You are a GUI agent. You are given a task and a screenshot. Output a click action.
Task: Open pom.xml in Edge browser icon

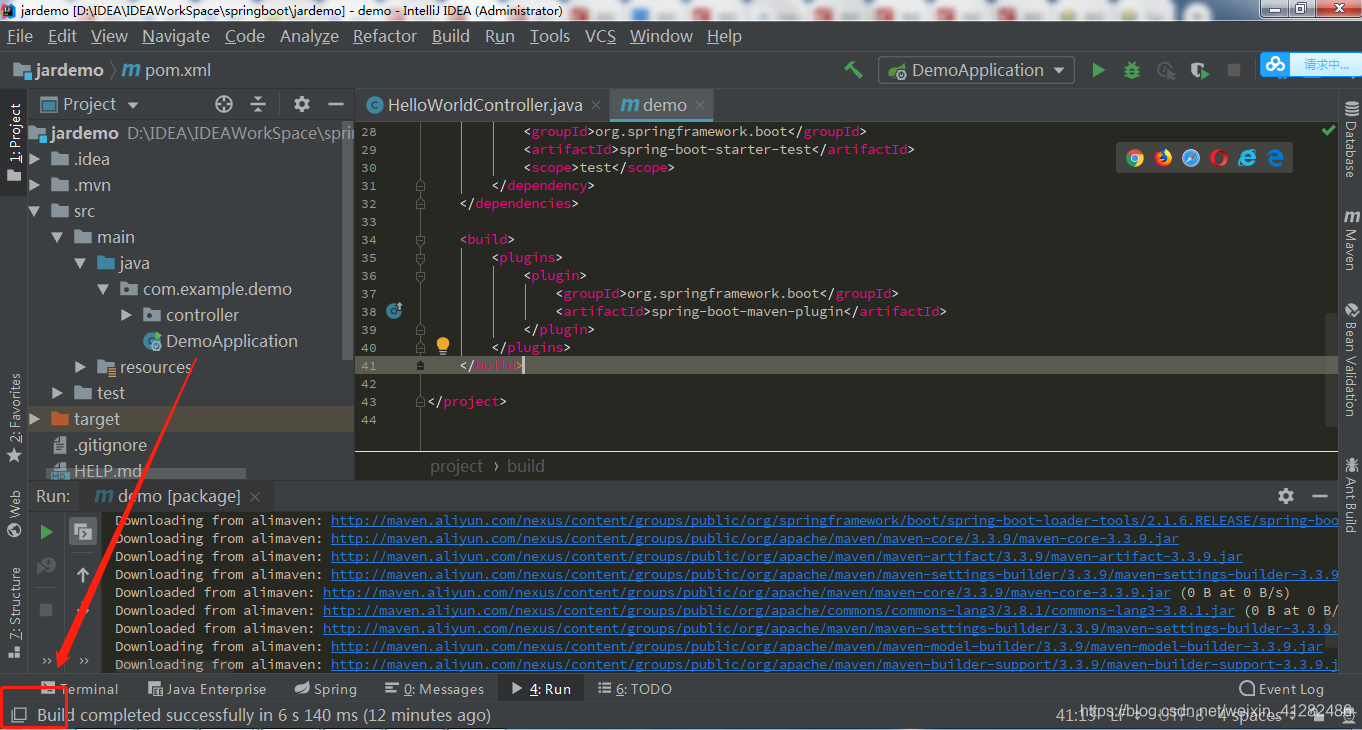click(x=1276, y=158)
